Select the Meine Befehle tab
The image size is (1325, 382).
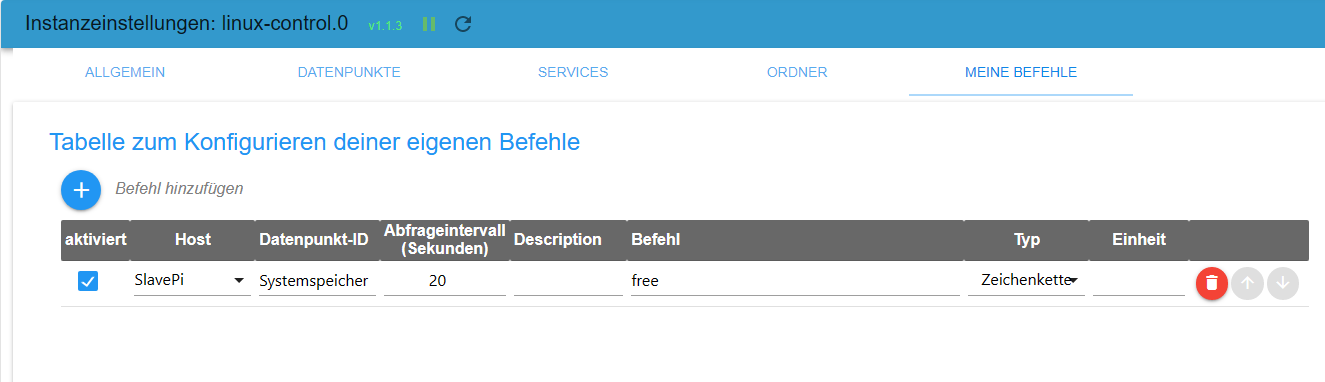click(x=1021, y=72)
